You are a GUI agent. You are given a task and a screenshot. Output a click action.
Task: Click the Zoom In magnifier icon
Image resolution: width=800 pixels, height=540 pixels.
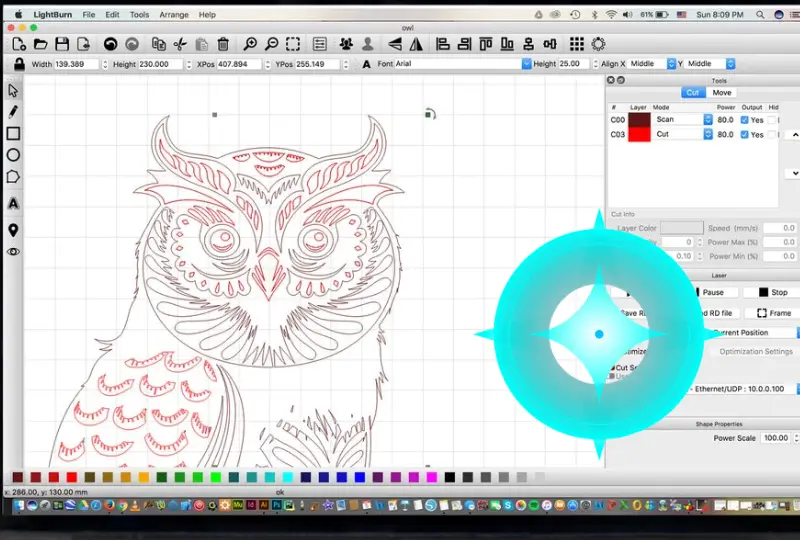[250, 44]
